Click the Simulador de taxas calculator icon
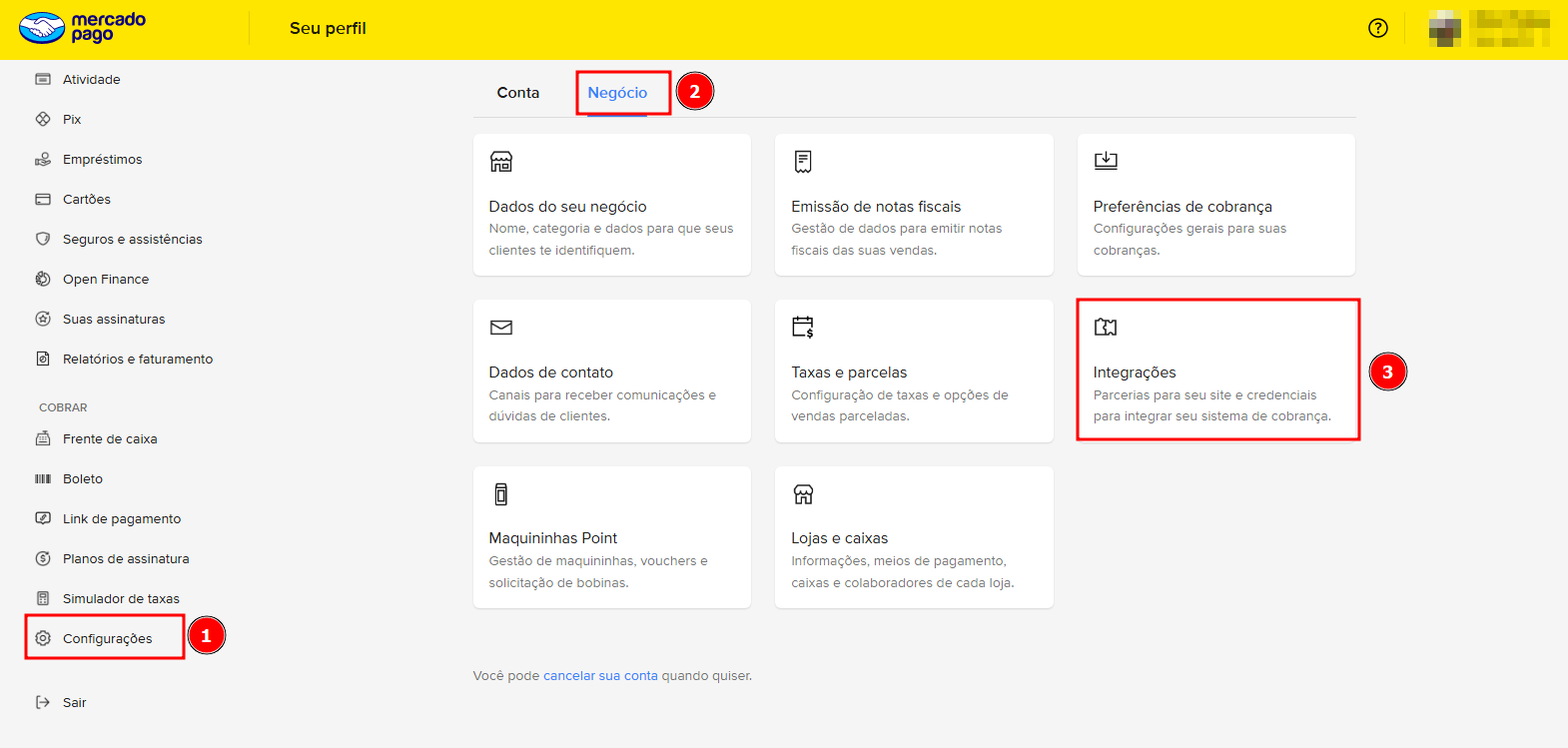 (43, 598)
